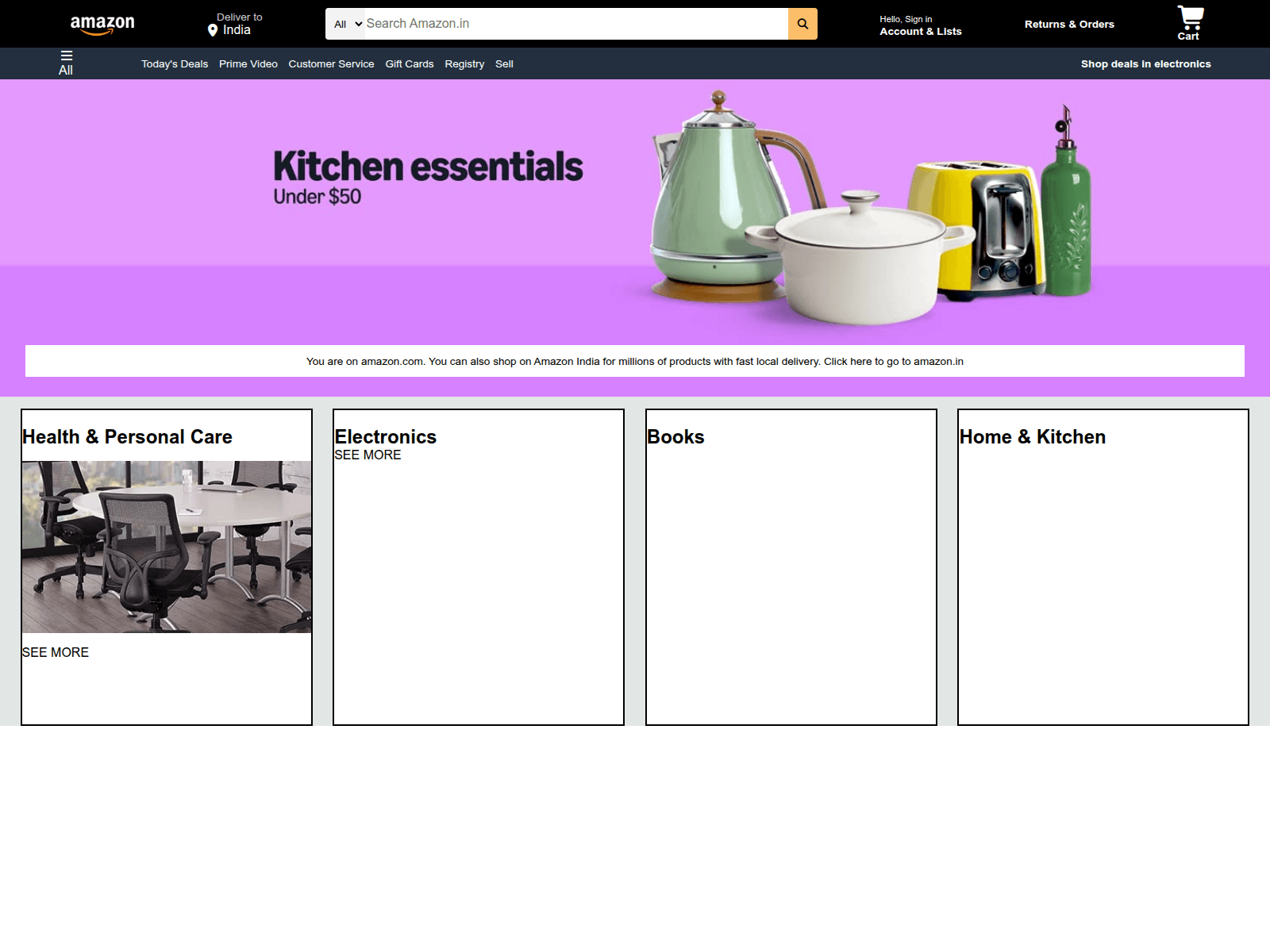Click the Health & Personal Care heading
Image resolution: width=1270 pixels, height=952 pixels.
tap(127, 437)
